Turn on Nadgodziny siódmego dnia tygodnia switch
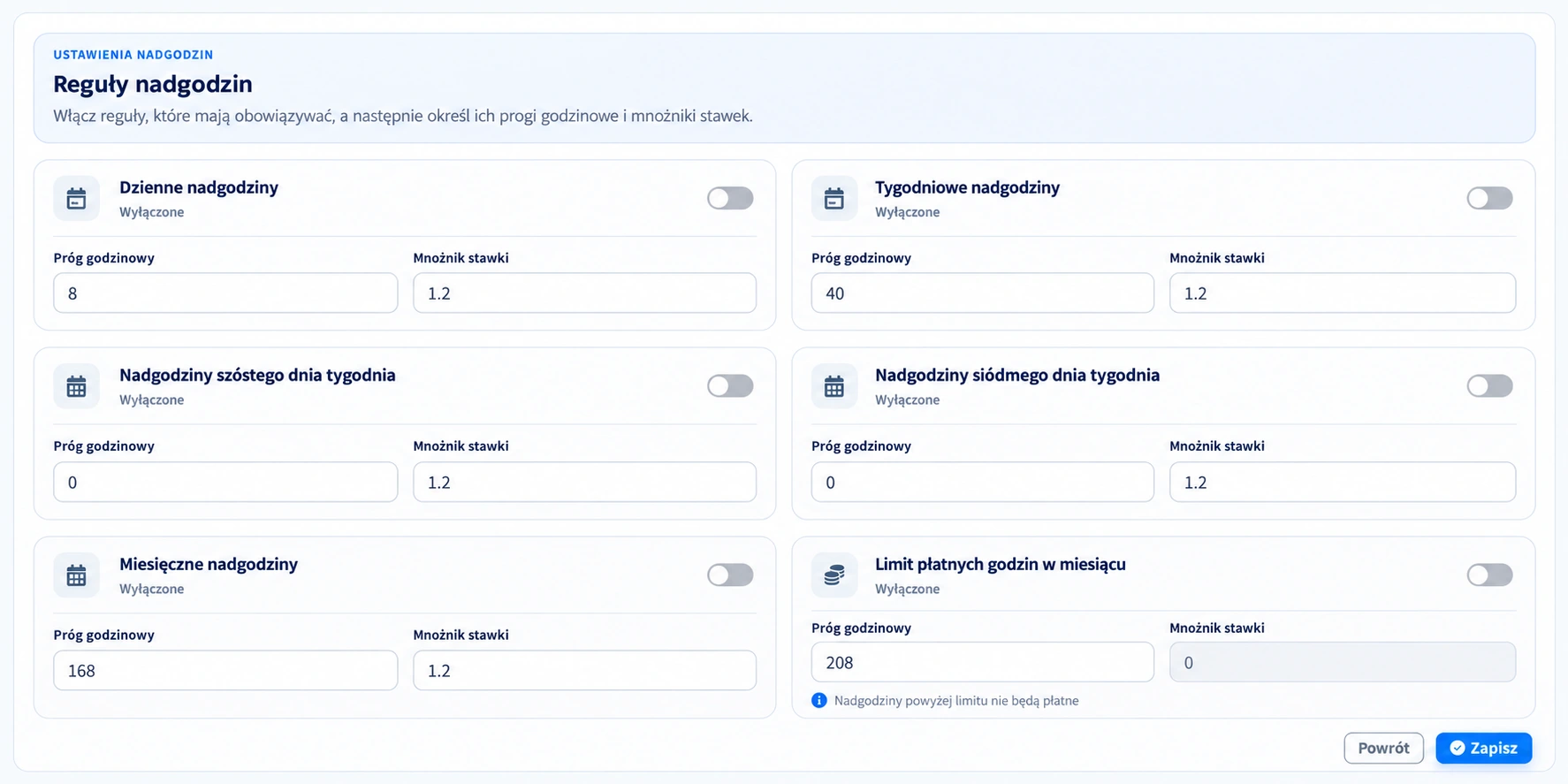The image size is (1568, 784). point(1489,386)
